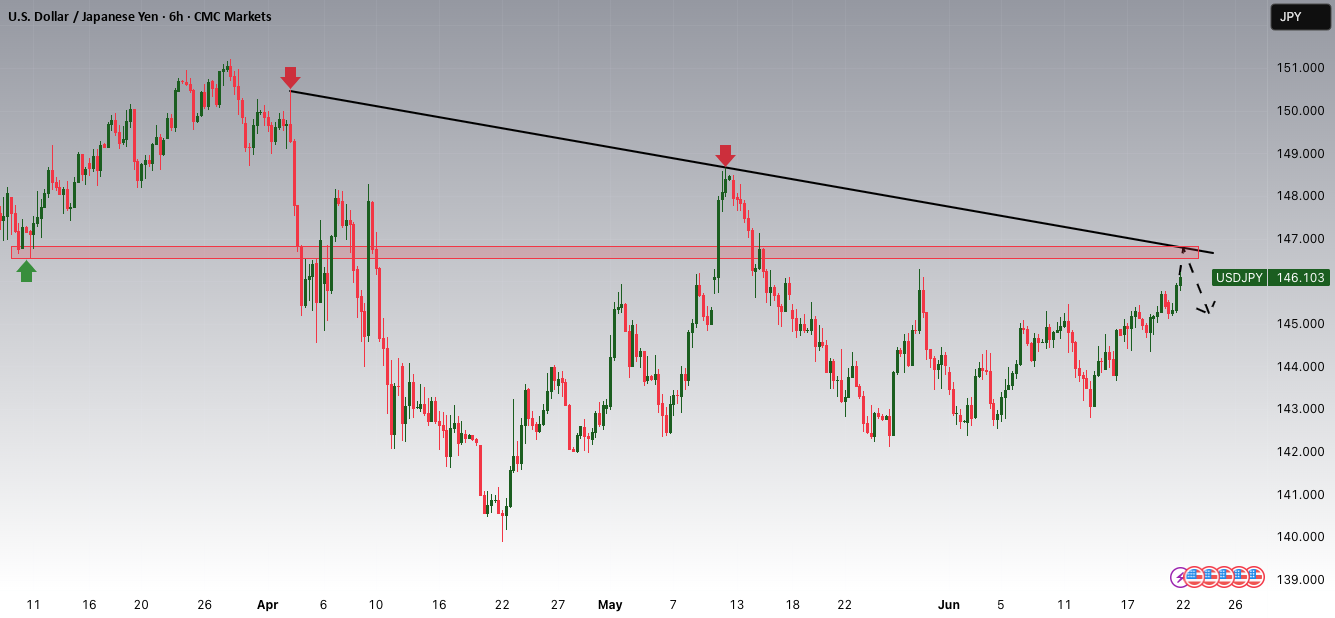Select the red horizontal resistance zone rectangle
The image size is (1335, 618).
click(604, 252)
